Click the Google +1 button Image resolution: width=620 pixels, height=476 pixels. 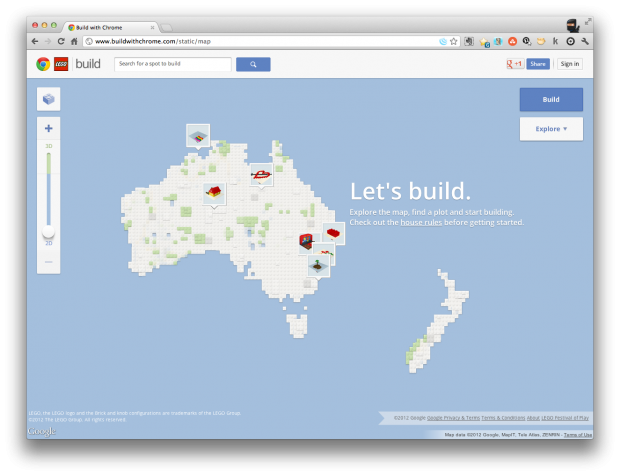click(515, 64)
